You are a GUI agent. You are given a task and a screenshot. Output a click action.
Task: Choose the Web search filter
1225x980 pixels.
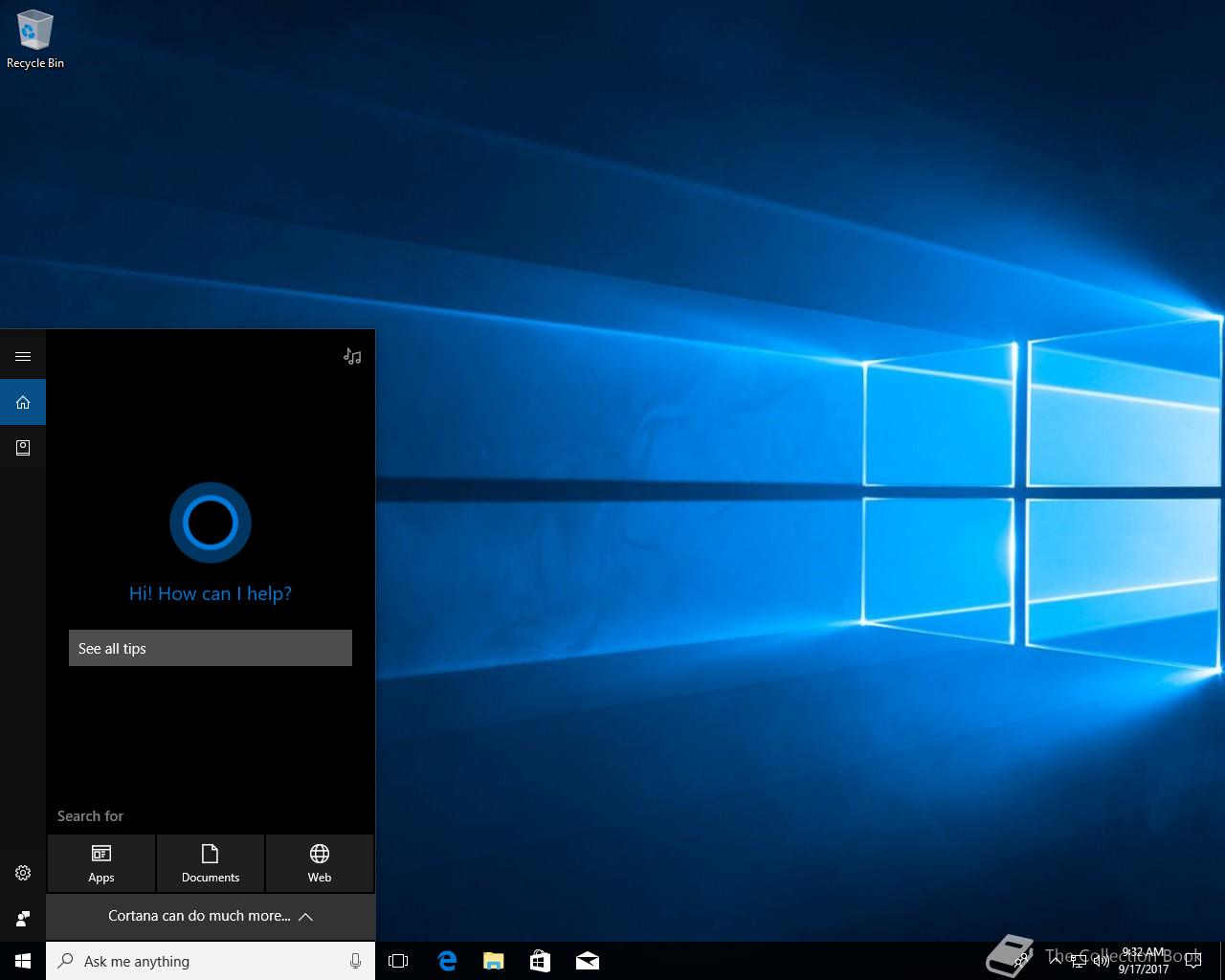click(320, 863)
